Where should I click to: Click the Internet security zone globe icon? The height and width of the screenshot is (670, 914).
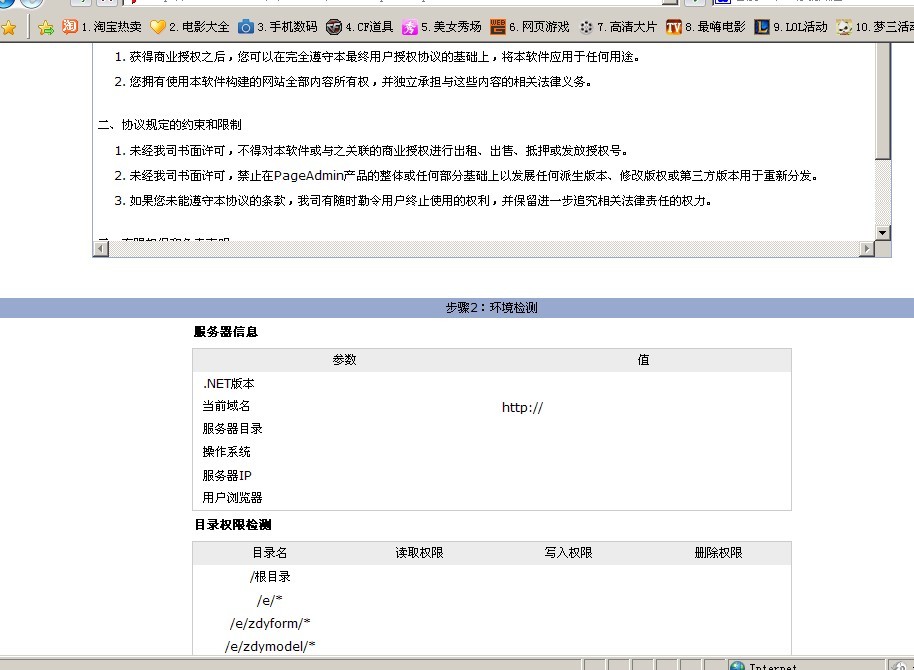coord(737,666)
